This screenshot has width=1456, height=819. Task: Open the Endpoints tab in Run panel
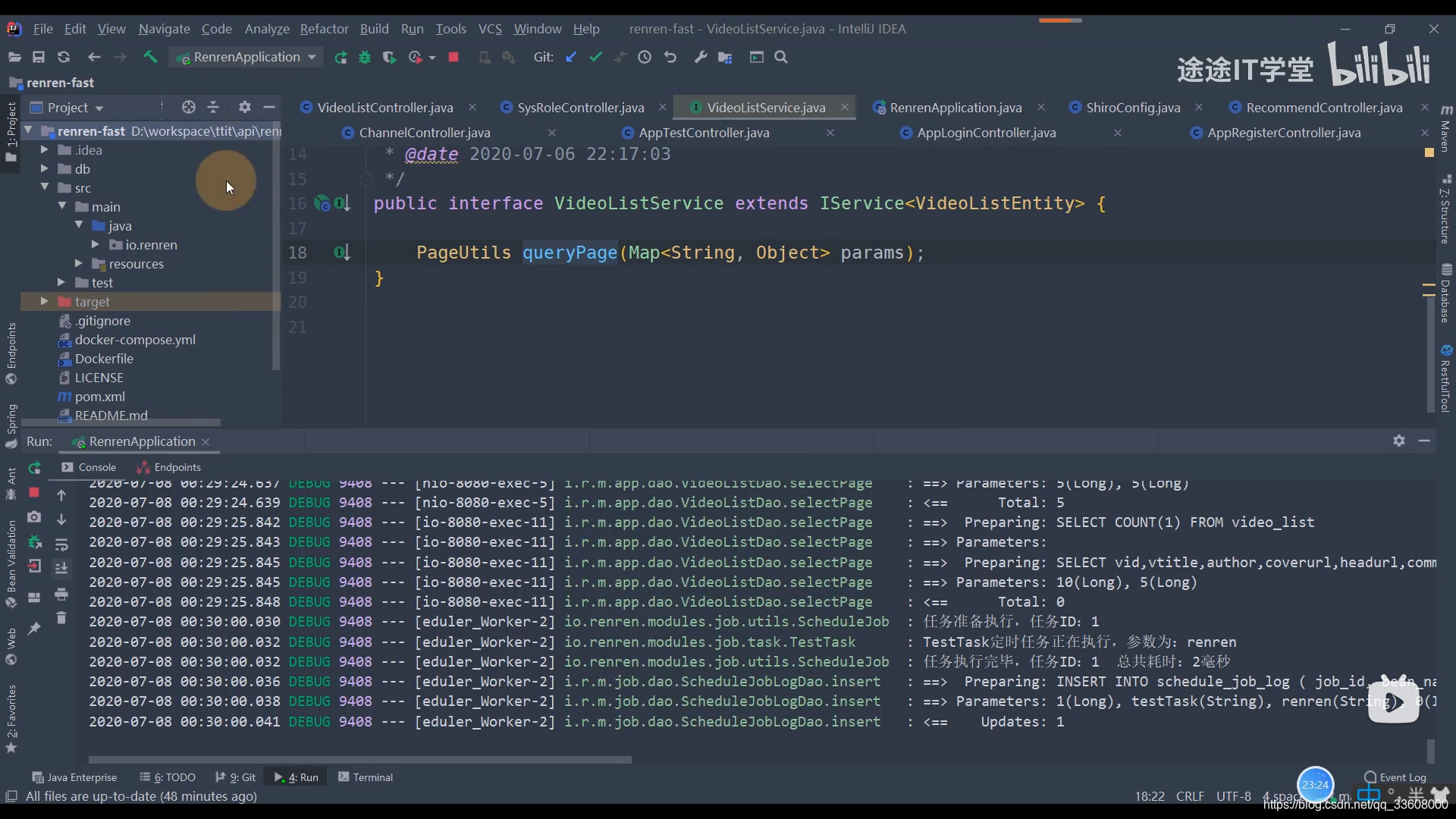(169, 467)
